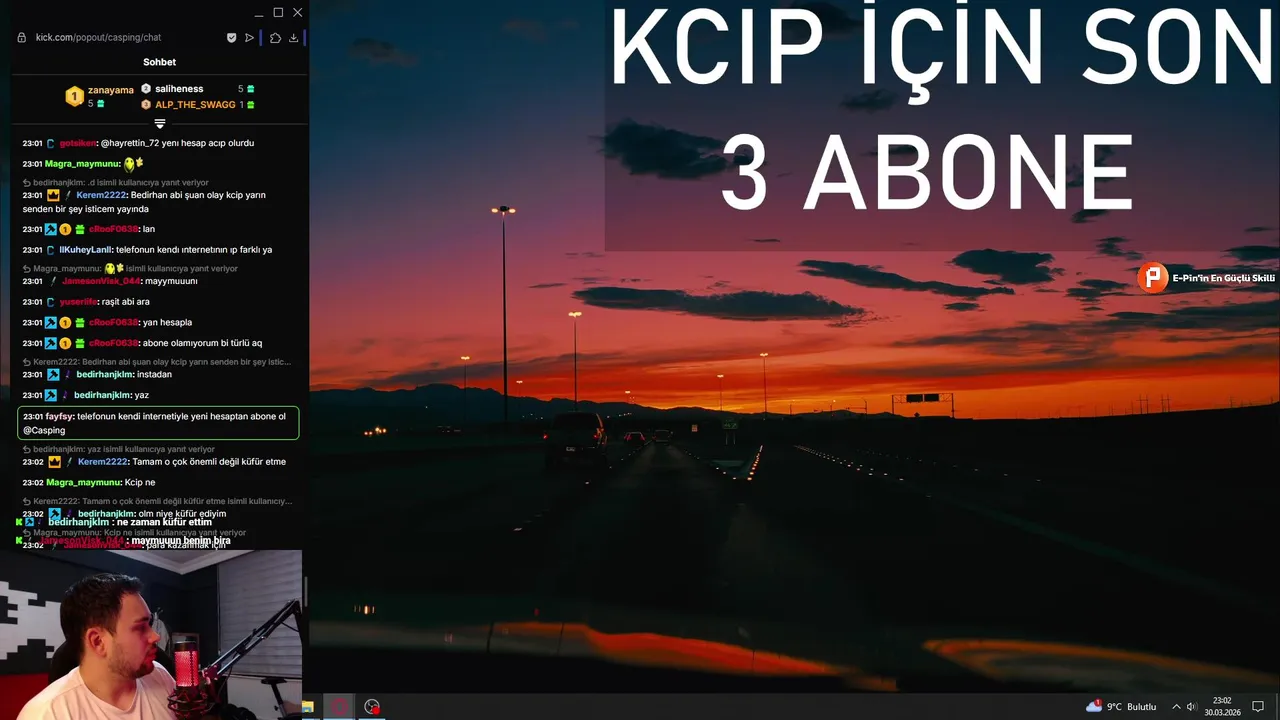Click the silver rank 2 badge beside saliheness

point(146,89)
